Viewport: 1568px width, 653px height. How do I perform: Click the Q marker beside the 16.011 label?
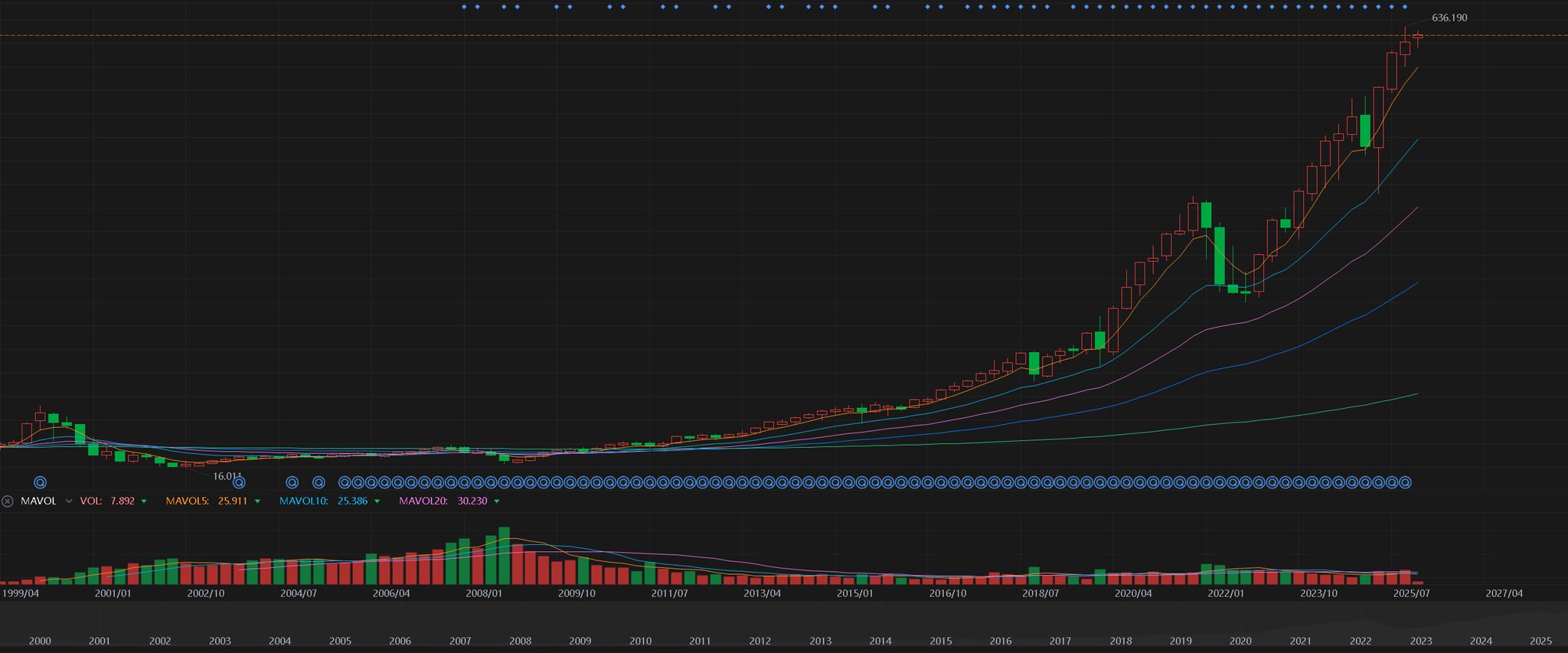coord(239,482)
